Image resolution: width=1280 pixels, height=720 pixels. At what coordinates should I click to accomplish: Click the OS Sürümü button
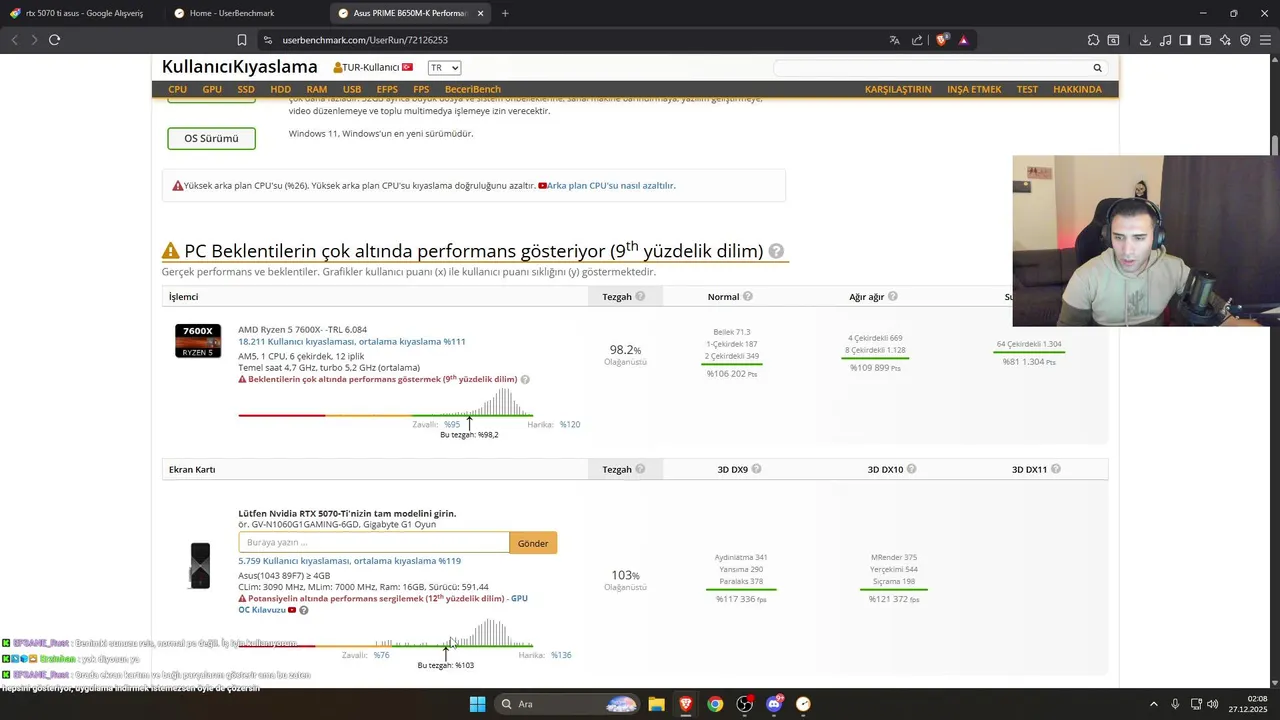[211, 138]
